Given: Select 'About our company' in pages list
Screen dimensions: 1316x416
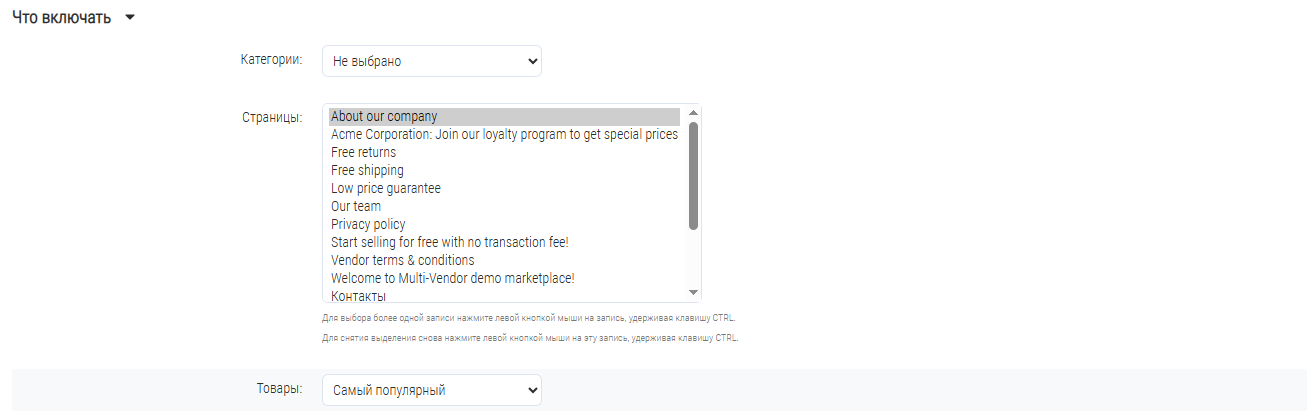Looking at the screenshot, I should click(504, 116).
